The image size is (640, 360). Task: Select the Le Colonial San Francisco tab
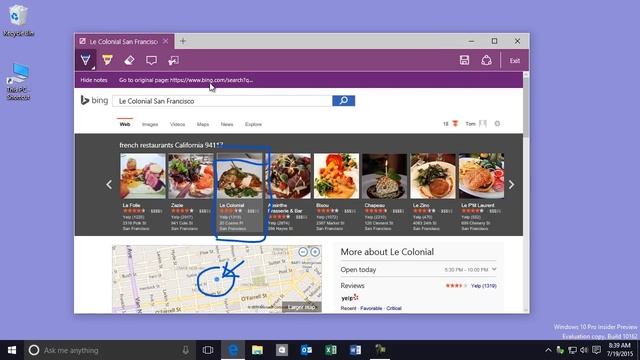click(123, 41)
